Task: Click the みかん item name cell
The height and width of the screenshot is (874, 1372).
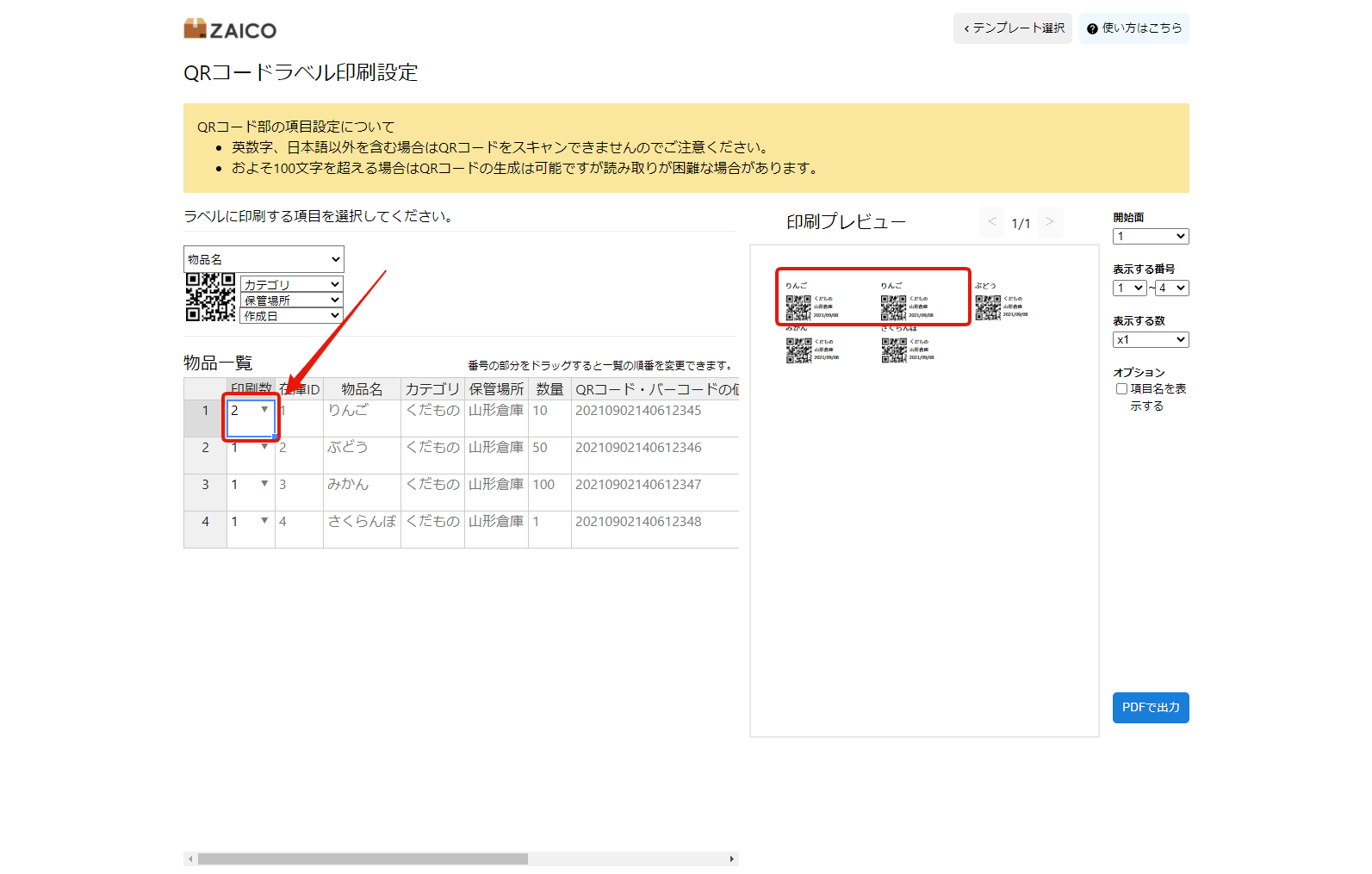Action: coord(362,493)
